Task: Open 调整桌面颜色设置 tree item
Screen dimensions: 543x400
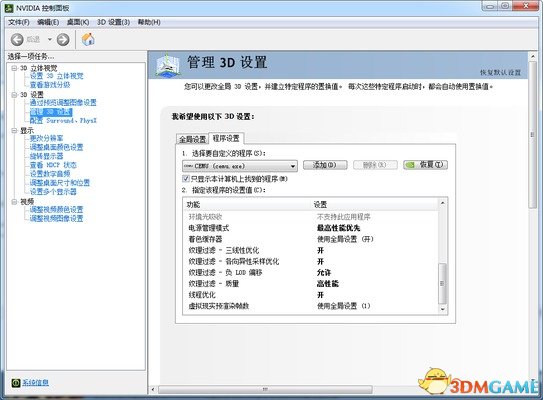Action: pyautogui.click(x=56, y=147)
